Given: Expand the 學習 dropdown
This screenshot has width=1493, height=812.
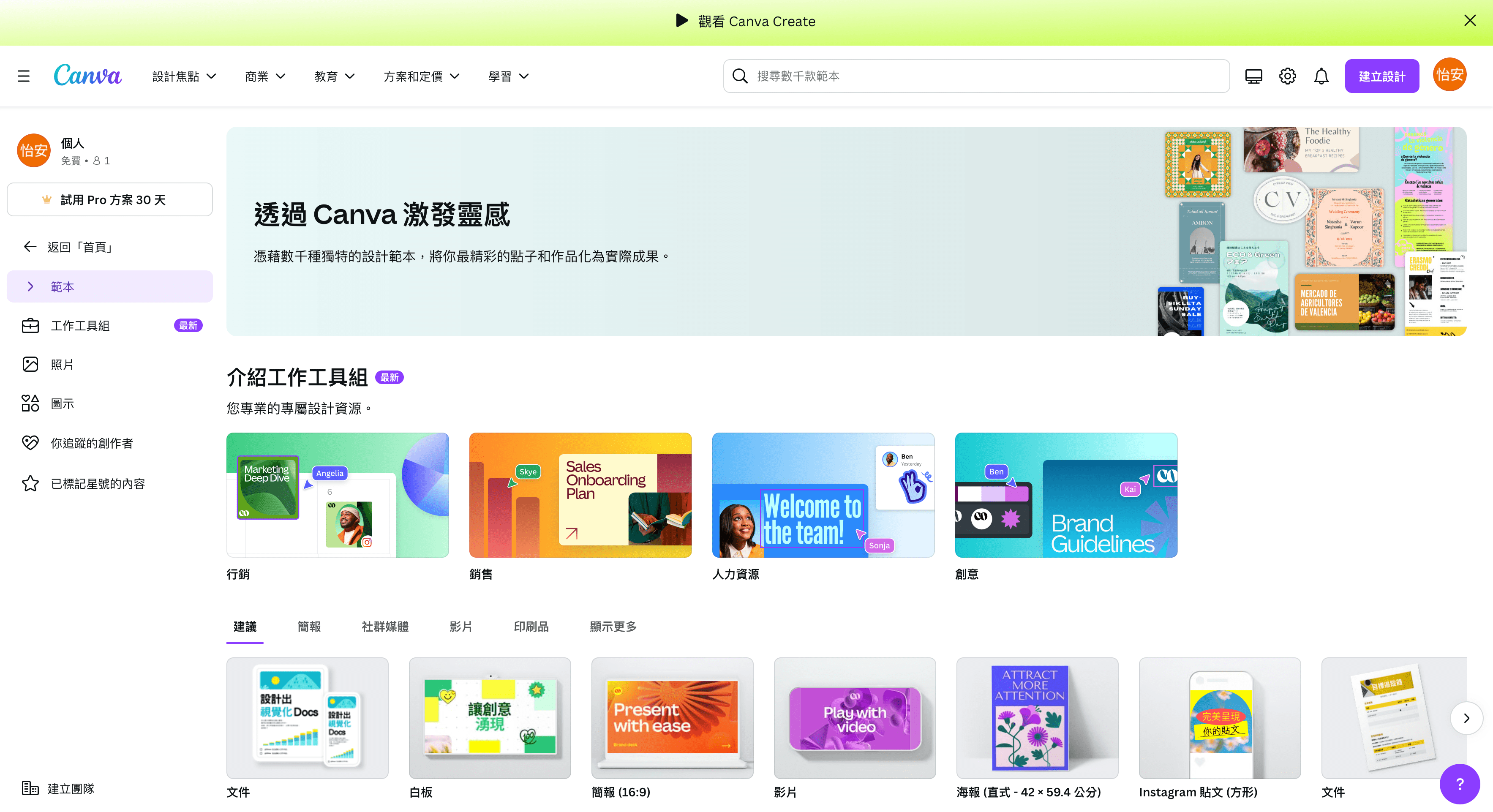Looking at the screenshot, I should coord(508,76).
